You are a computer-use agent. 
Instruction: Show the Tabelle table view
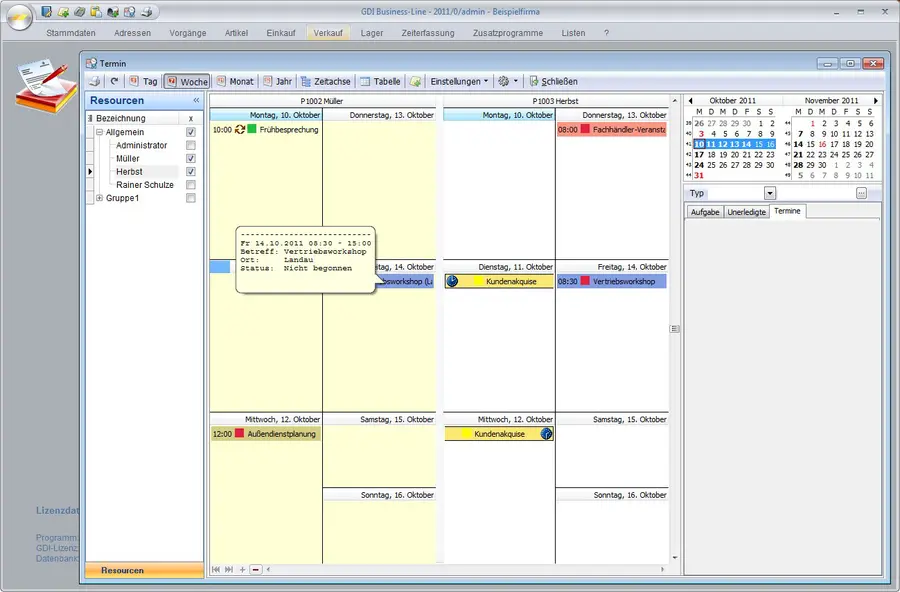(x=380, y=81)
